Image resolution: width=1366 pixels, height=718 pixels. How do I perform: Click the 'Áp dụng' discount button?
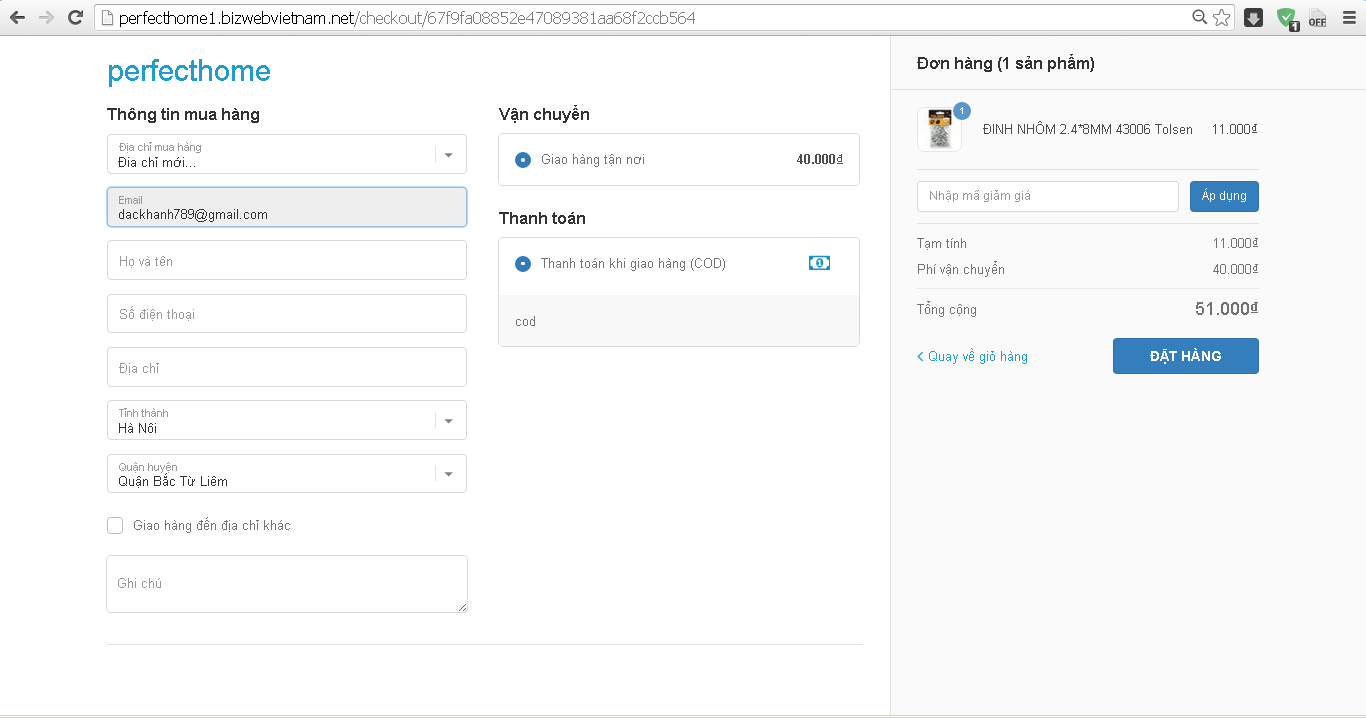[1224, 196]
